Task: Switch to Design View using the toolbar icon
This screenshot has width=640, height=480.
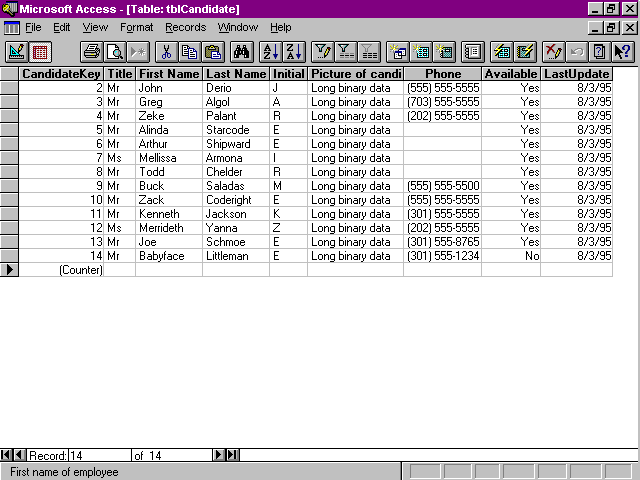Action: click(15, 51)
